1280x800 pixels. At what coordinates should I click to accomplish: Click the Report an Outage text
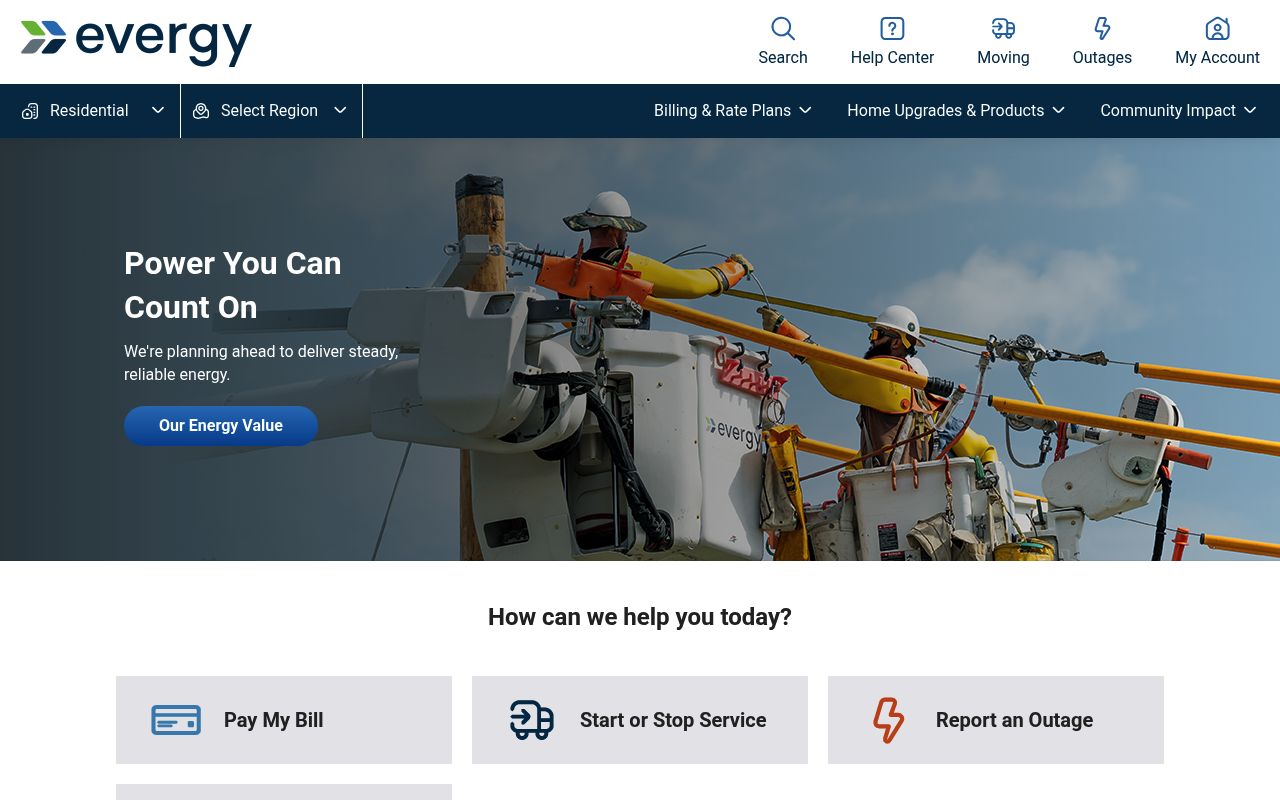(x=1014, y=720)
